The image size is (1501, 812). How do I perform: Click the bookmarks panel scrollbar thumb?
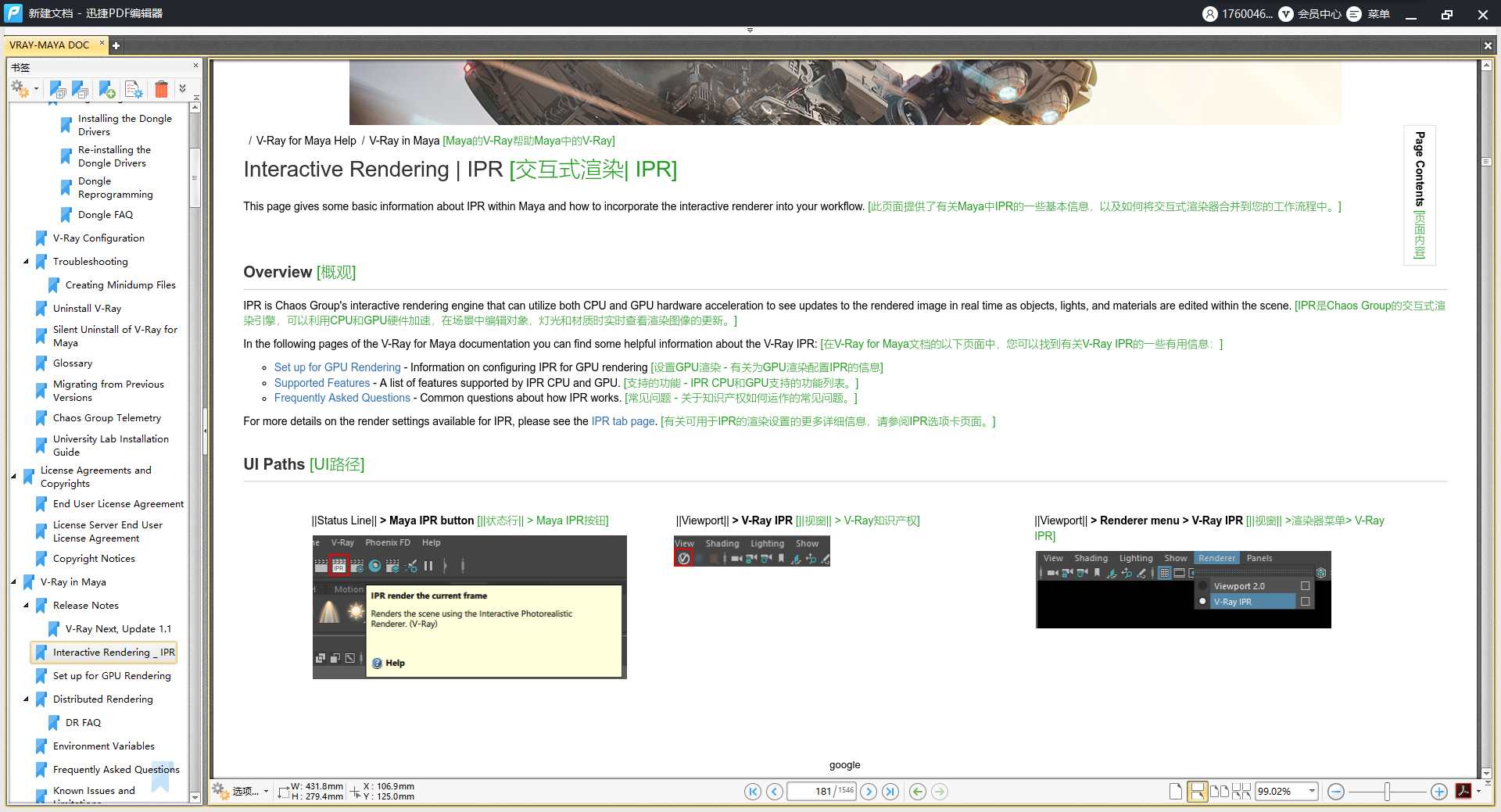coord(195,177)
